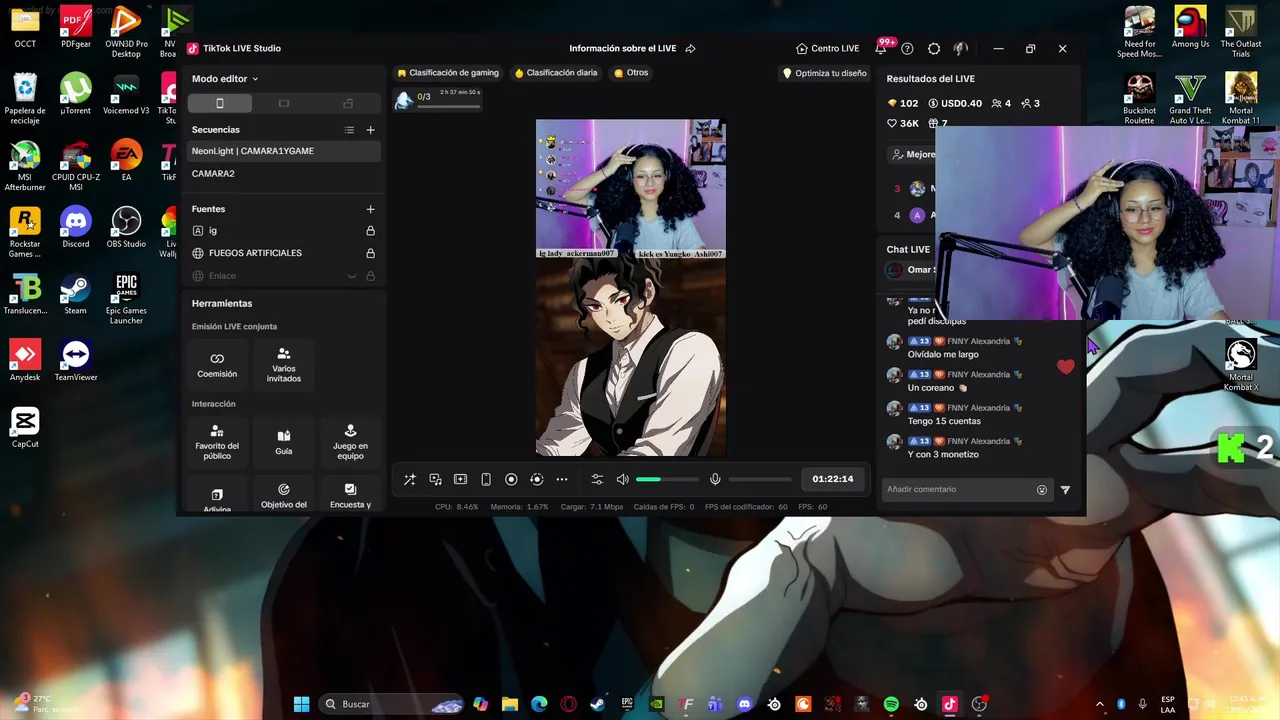Open Clasificación de gaming tab

coord(448,73)
